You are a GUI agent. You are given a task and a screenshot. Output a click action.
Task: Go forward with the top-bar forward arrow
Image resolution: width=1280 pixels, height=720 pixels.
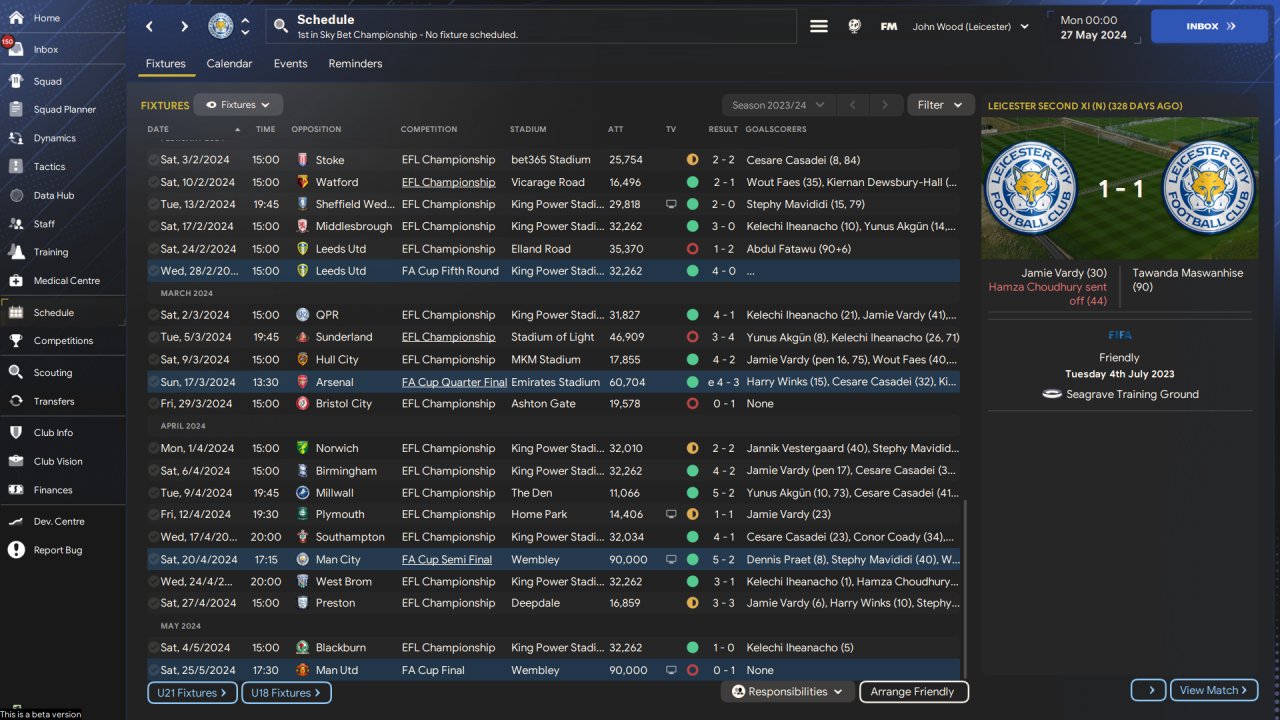(184, 26)
